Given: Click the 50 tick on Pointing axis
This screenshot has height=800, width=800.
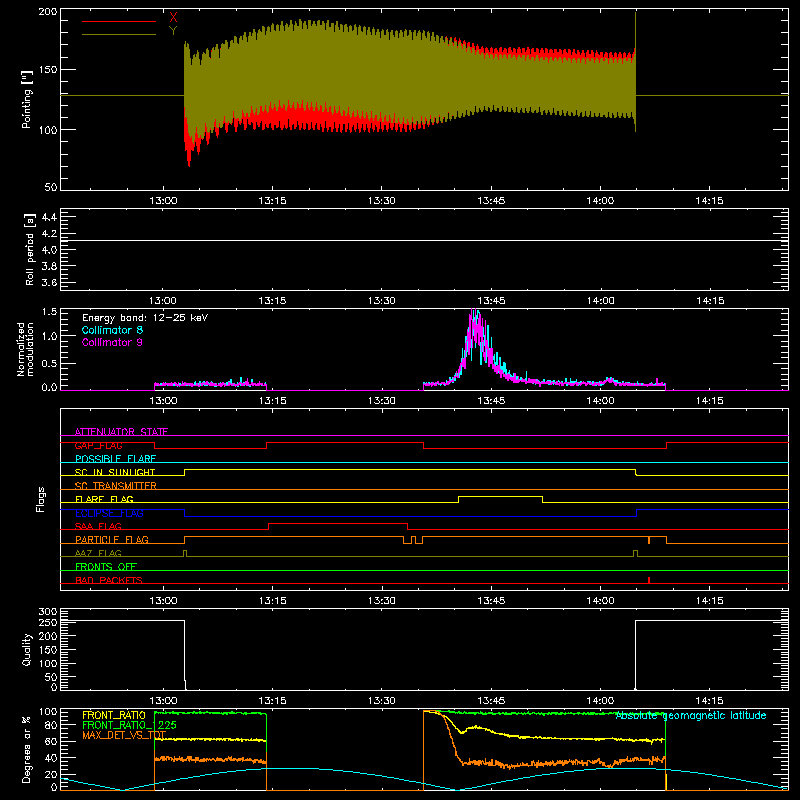Looking at the screenshot, I should tap(51, 187).
